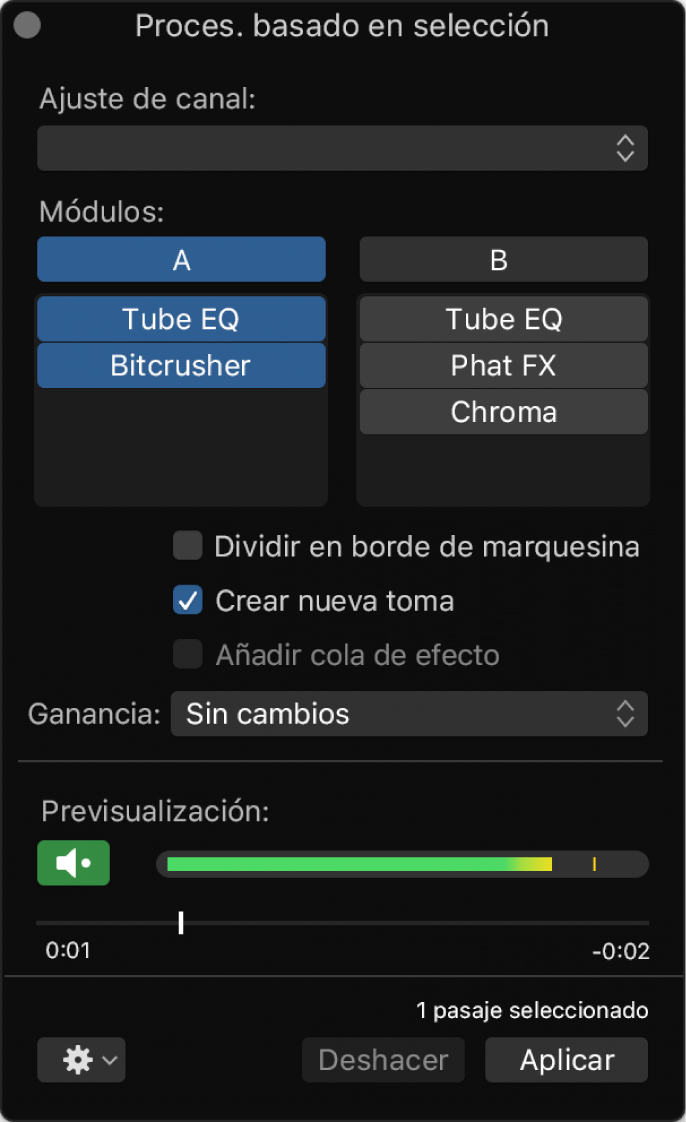This screenshot has width=686, height=1123.
Task: Open the gear action menu
Action: click(x=77, y=1060)
